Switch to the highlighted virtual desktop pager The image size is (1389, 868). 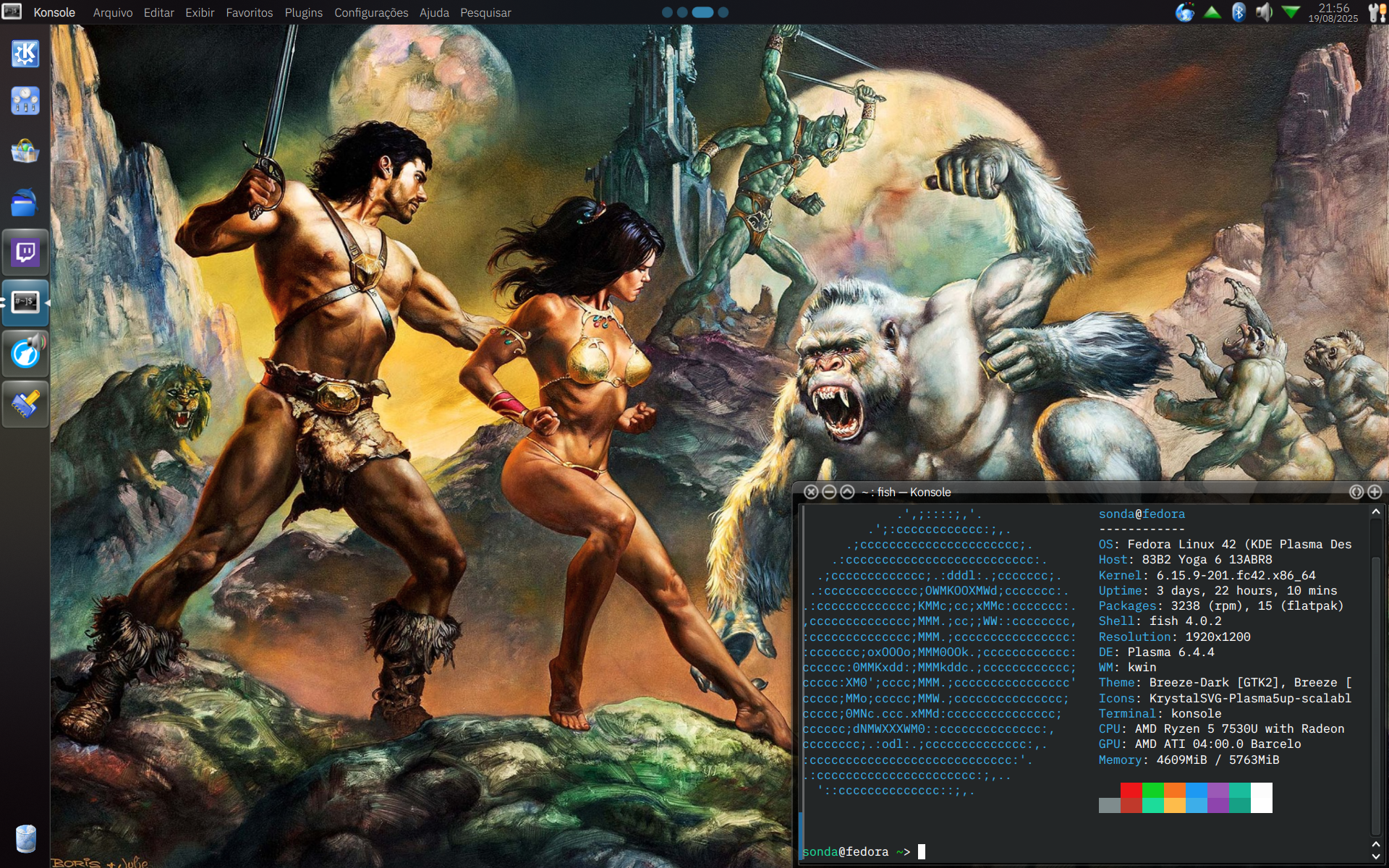click(702, 12)
